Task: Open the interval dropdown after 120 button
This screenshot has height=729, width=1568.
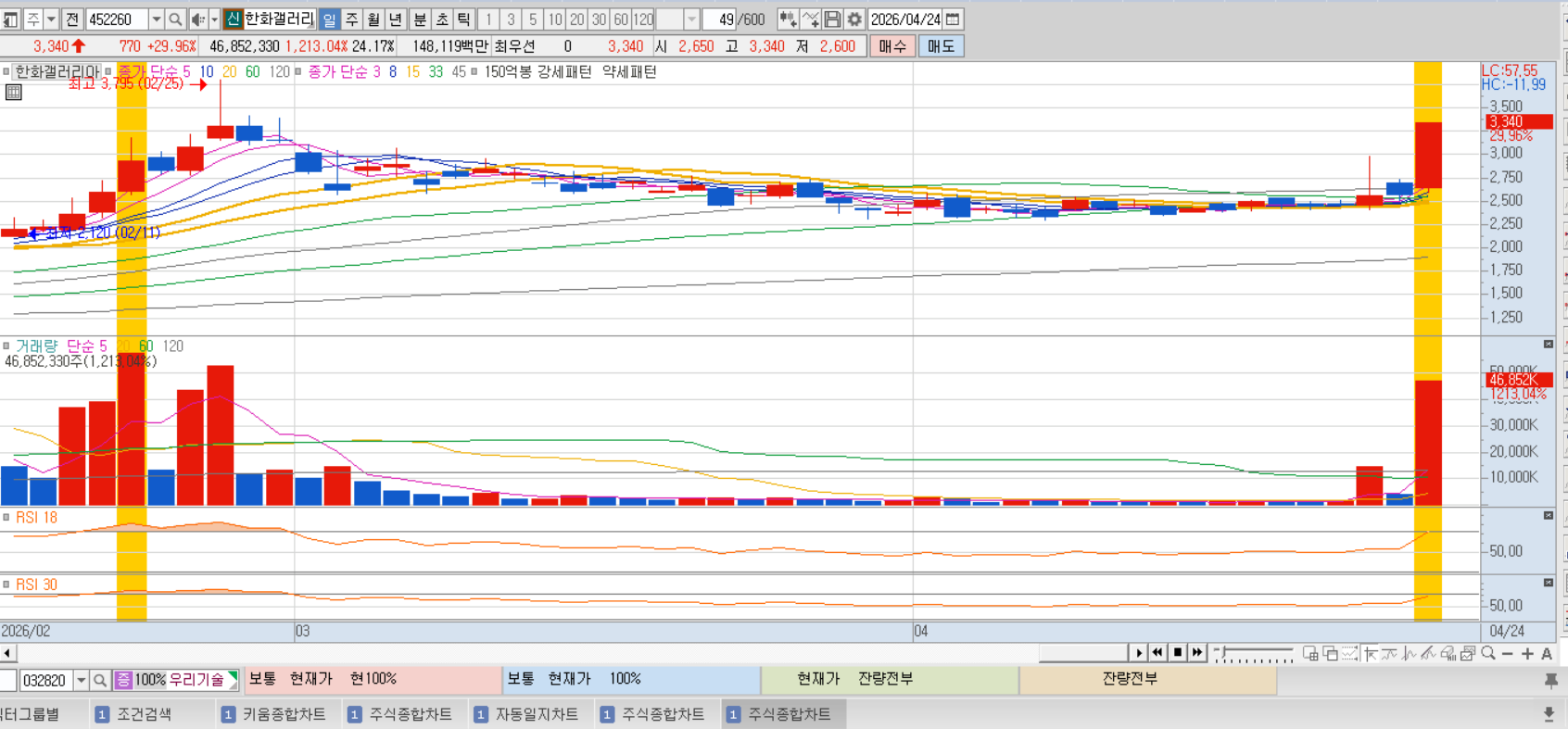Action: (691, 19)
